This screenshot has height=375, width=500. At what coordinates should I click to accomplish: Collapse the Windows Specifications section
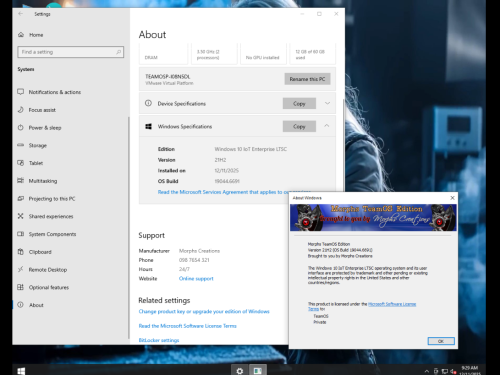[x=327, y=126]
